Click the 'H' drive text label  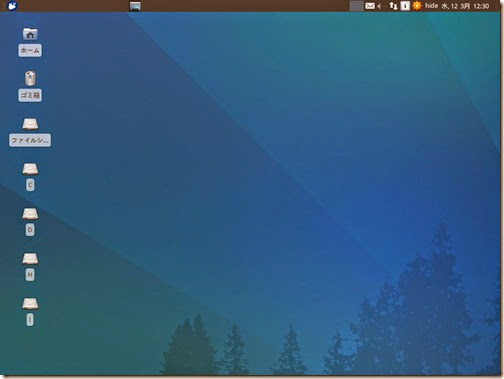coord(30,275)
